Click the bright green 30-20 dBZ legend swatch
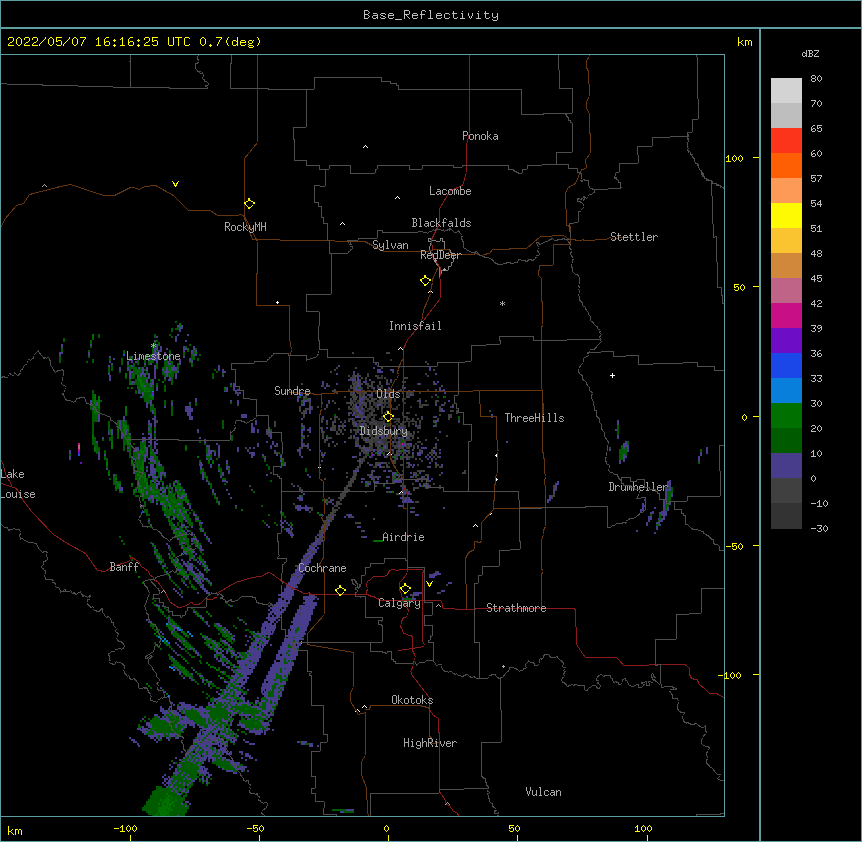Viewport: 862px width, 842px height. click(x=786, y=416)
